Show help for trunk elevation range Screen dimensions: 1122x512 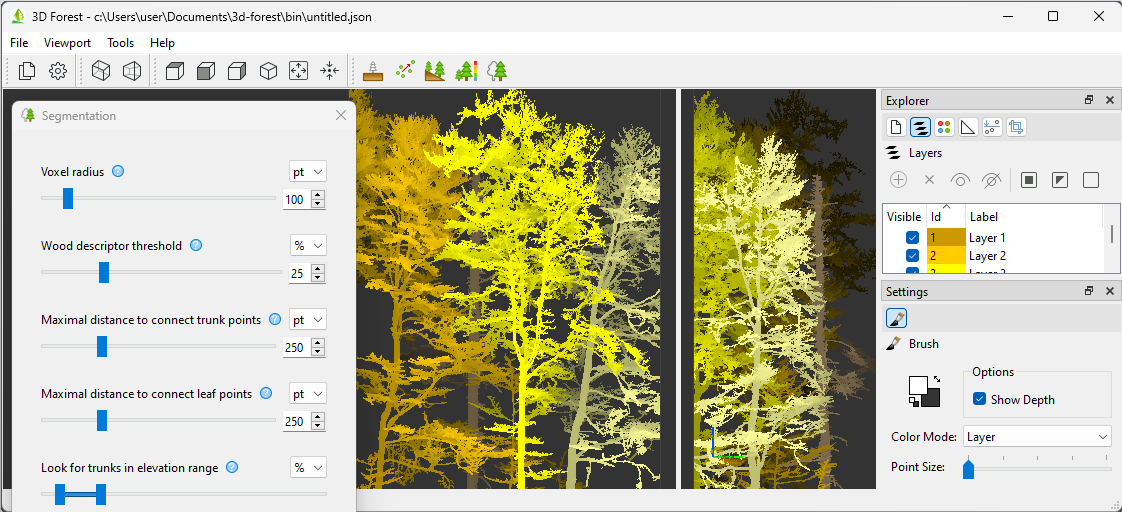[x=232, y=468]
